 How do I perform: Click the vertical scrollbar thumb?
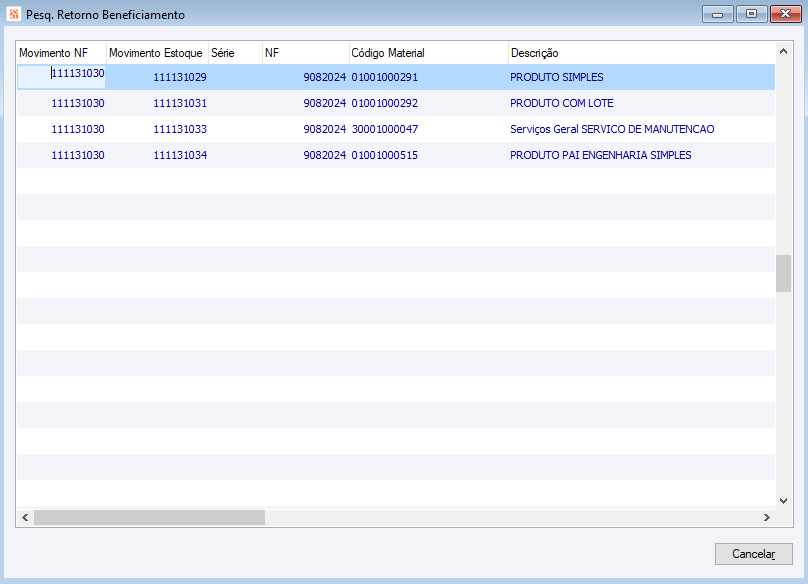[x=783, y=273]
